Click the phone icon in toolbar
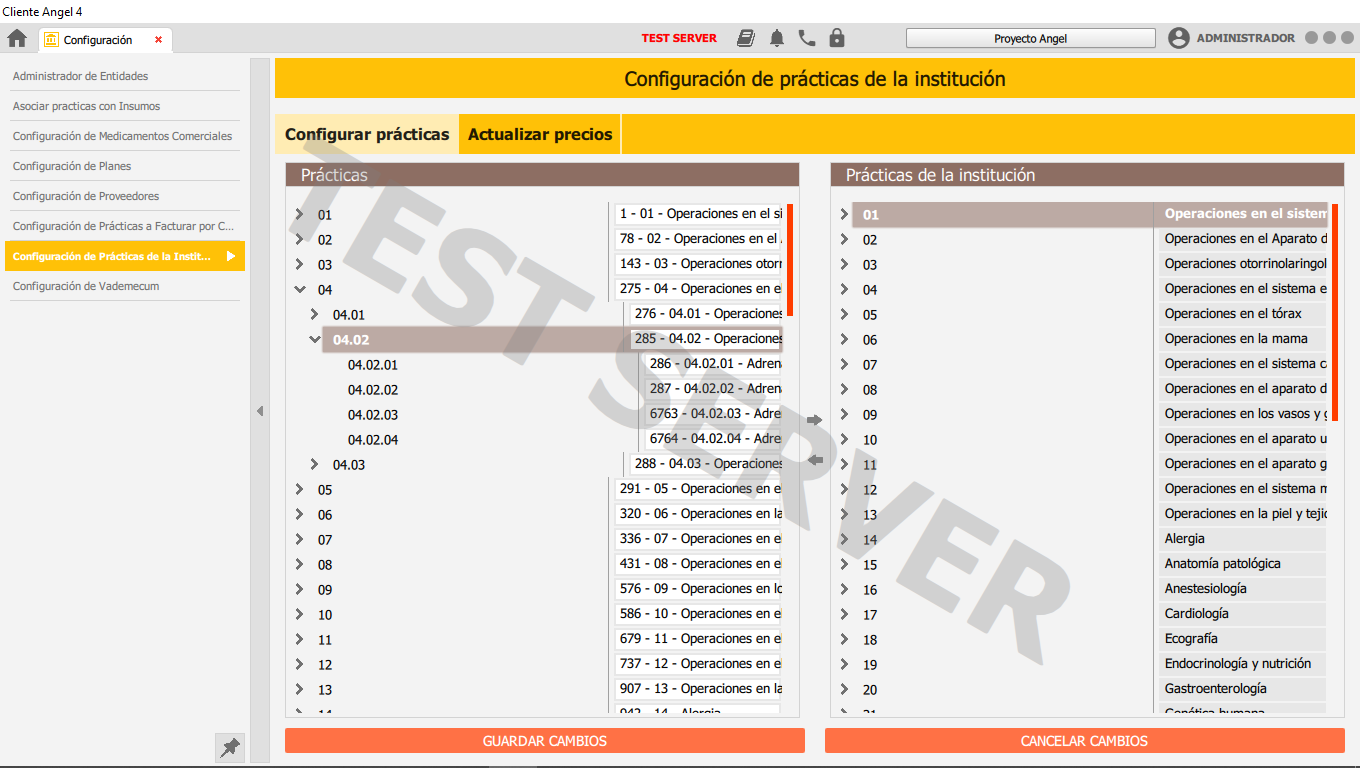Viewport: 1360px width, 768px height. [x=807, y=39]
